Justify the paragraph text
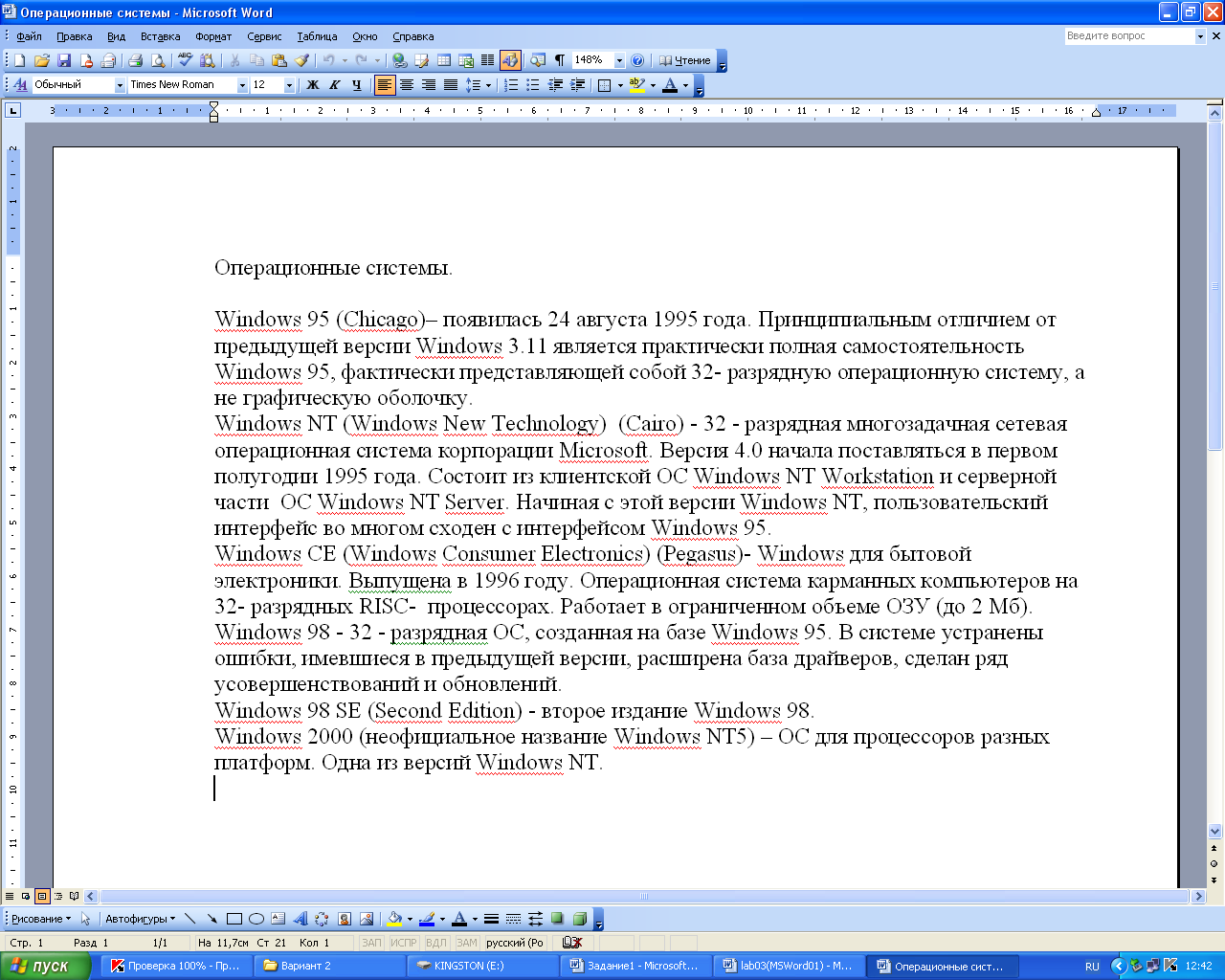 450,85
